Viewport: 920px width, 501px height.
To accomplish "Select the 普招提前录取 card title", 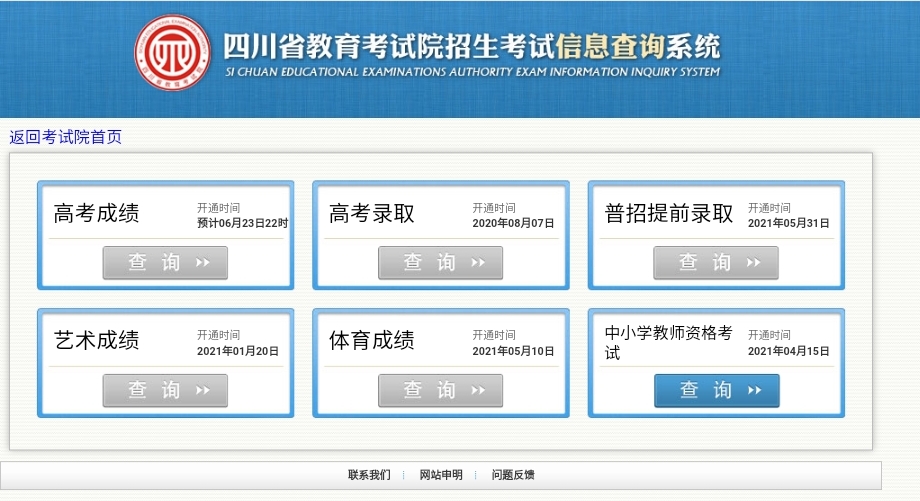I will (668, 213).
